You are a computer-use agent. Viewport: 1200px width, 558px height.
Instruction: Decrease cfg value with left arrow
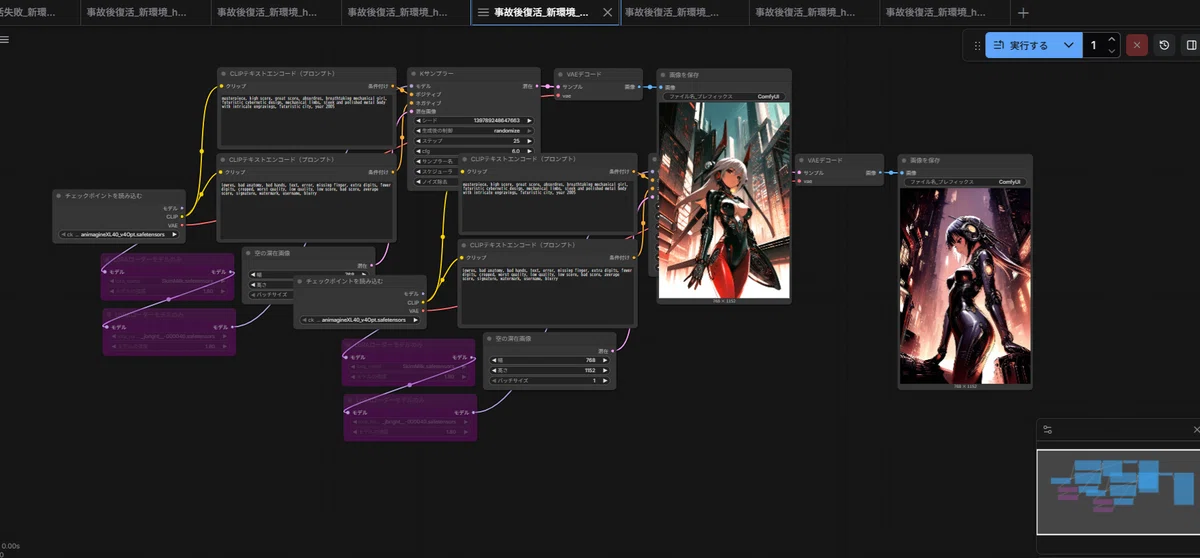(x=419, y=151)
